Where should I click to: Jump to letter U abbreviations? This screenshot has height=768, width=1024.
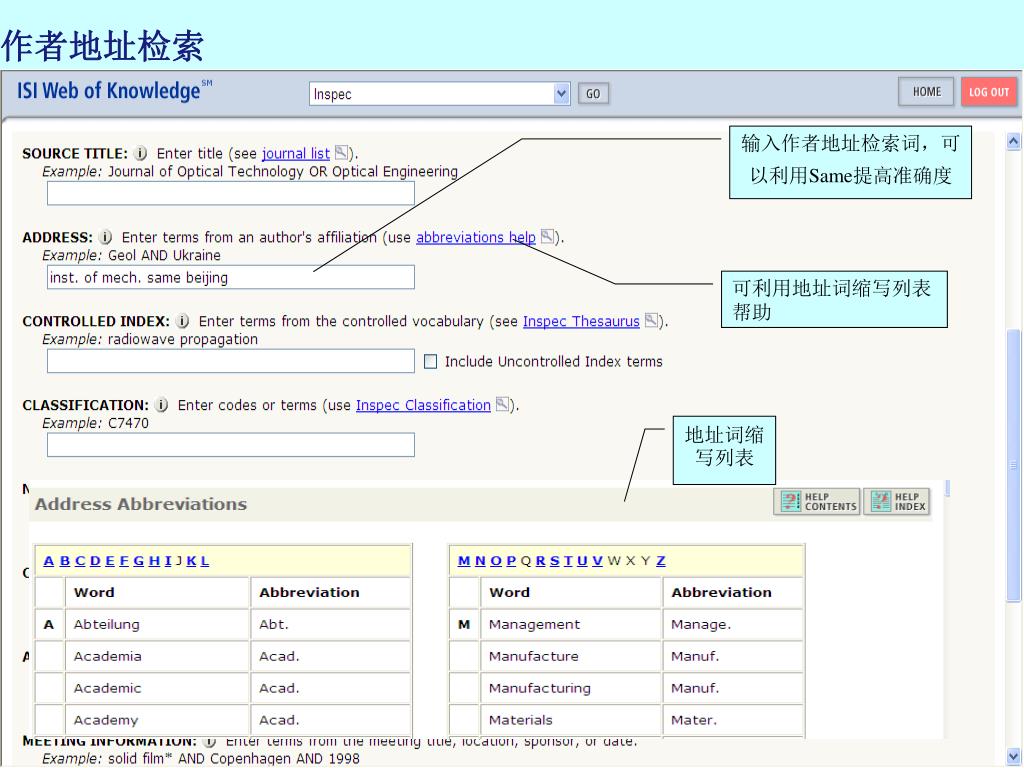[x=583, y=561]
